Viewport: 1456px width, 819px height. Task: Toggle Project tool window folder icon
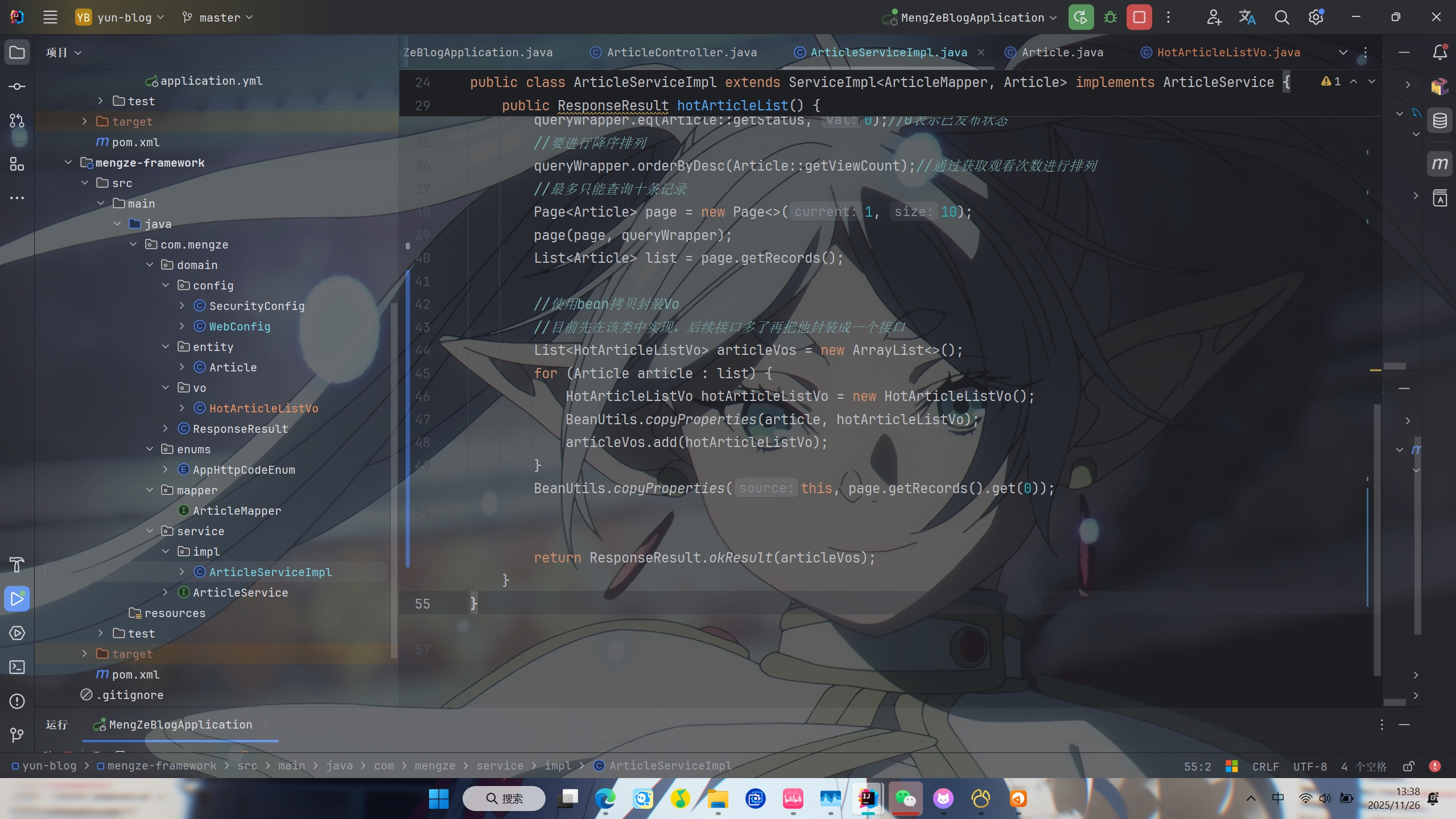click(x=17, y=52)
